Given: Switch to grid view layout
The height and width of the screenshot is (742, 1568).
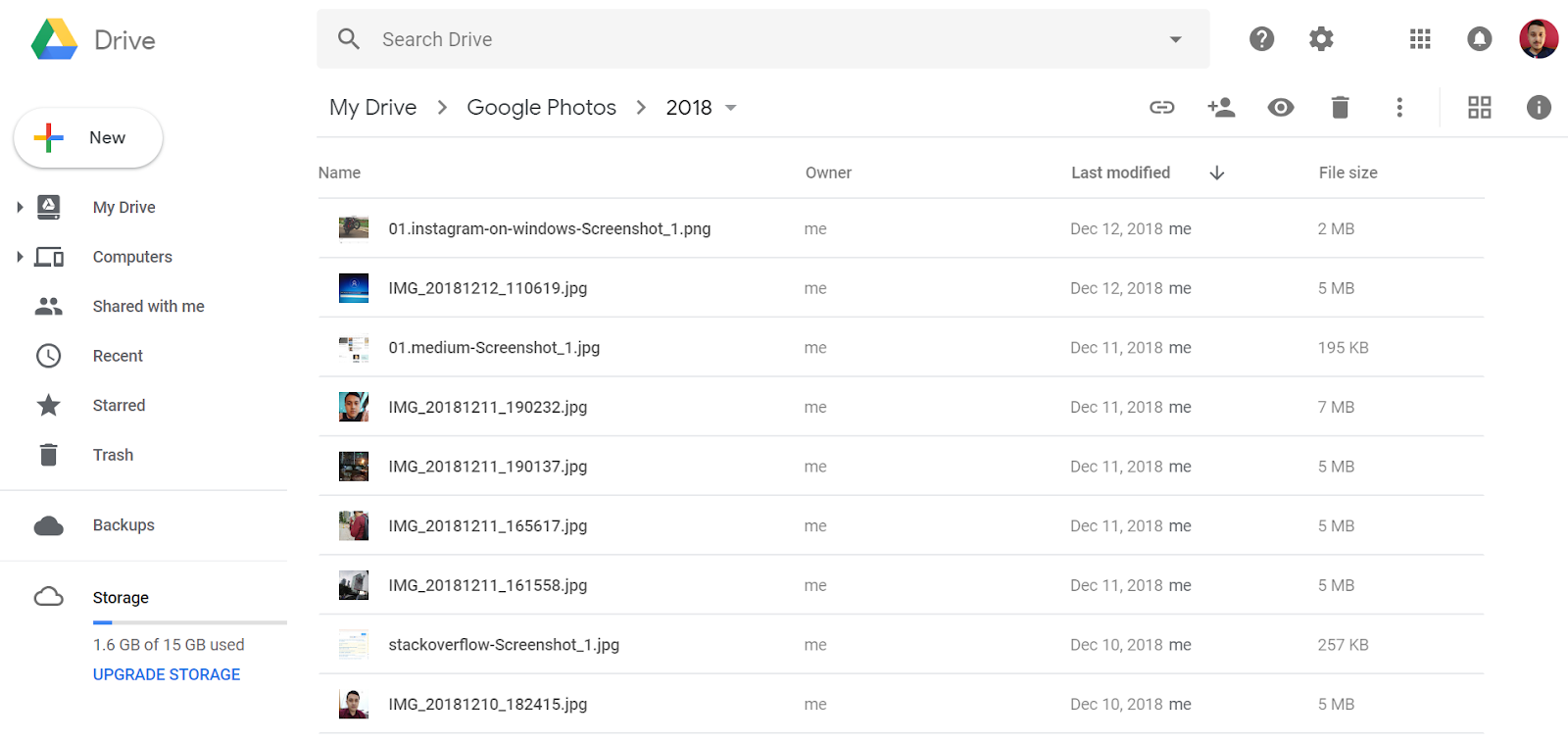Looking at the screenshot, I should point(1479,108).
